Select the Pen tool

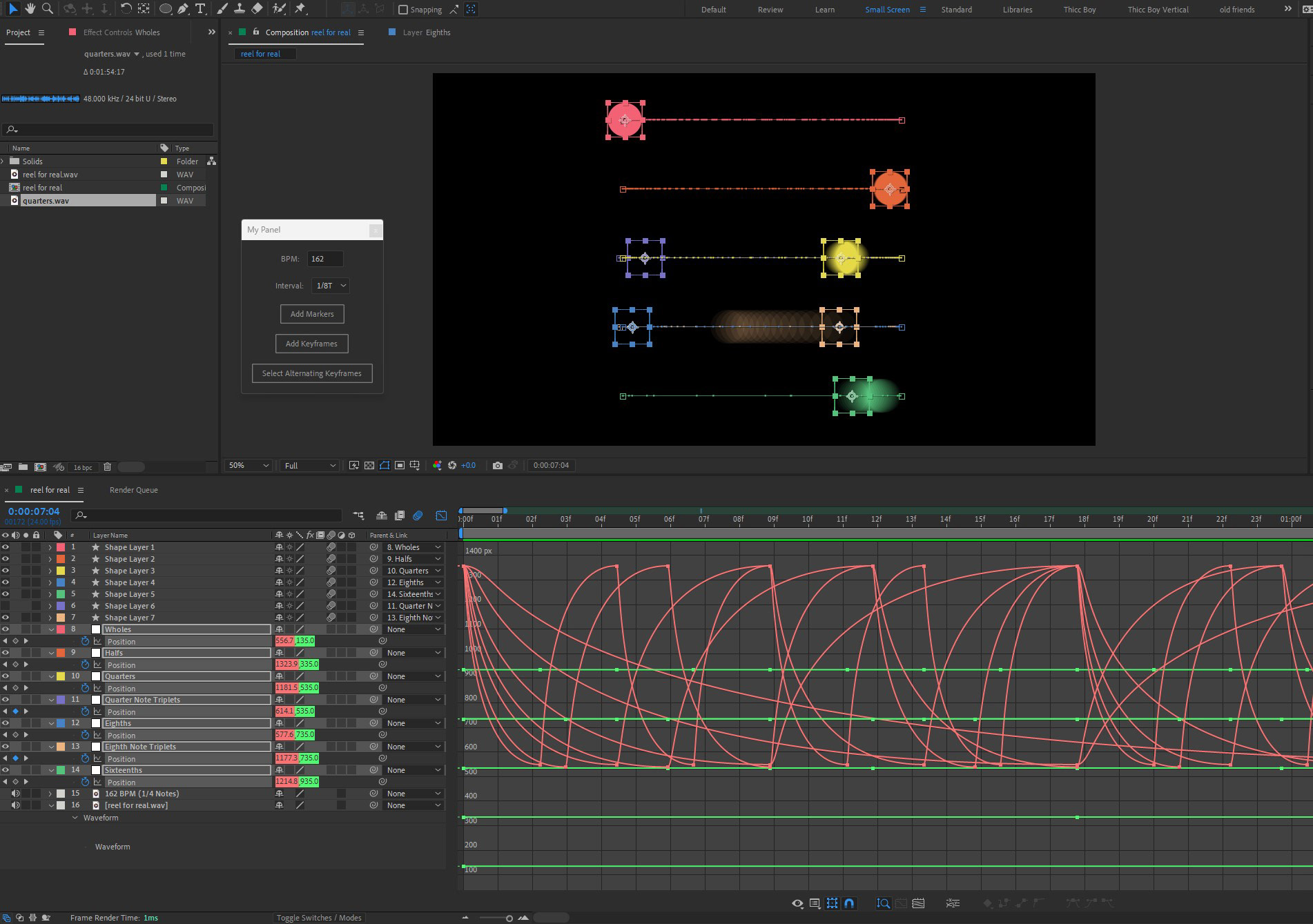click(x=183, y=9)
